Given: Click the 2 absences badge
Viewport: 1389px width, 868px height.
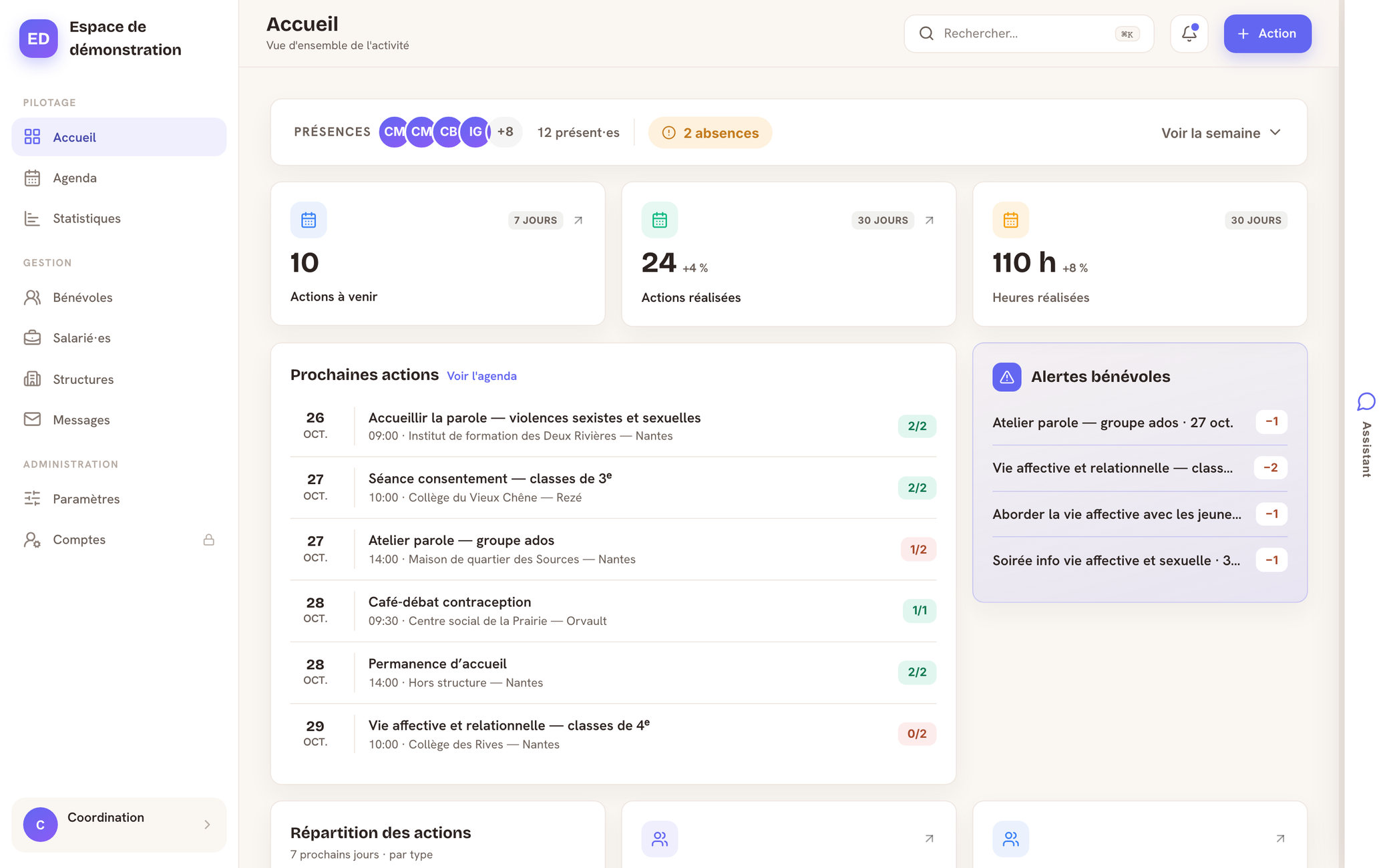Looking at the screenshot, I should point(710,133).
